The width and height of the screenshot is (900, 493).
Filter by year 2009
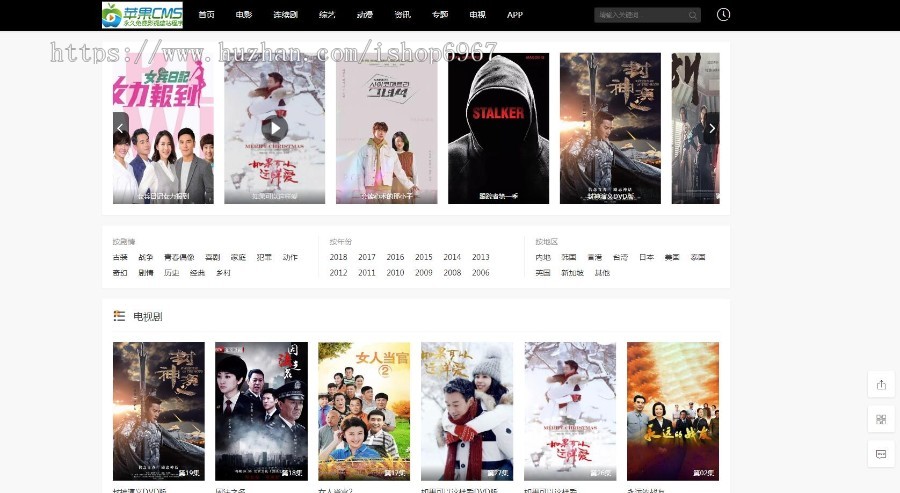pos(424,273)
